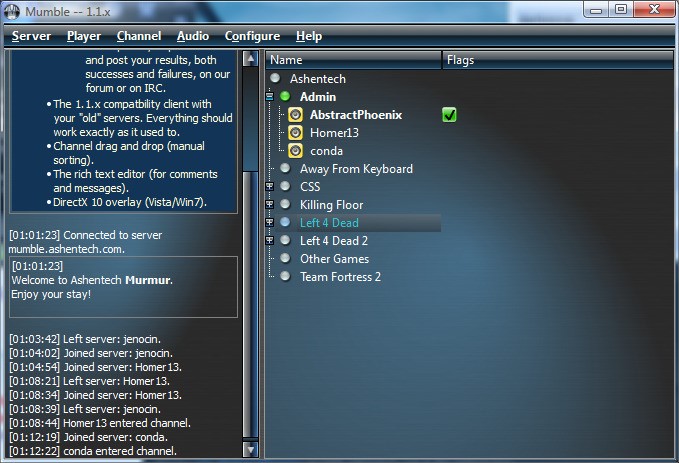Click the grey channel icon beside Ashentech
Viewport: 679px width, 463px height.
click(x=275, y=78)
